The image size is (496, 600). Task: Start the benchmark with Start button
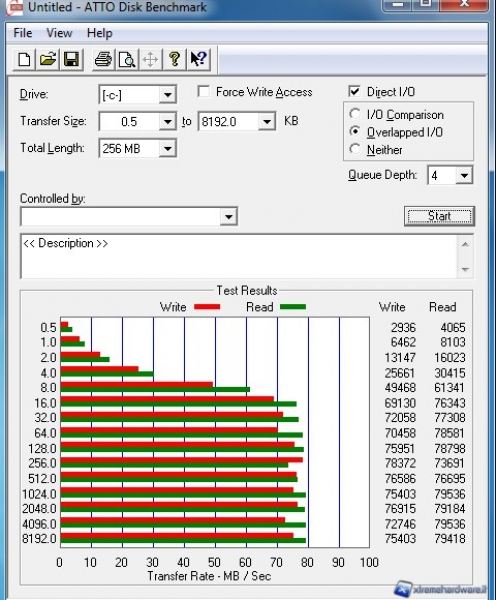(439, 216)
